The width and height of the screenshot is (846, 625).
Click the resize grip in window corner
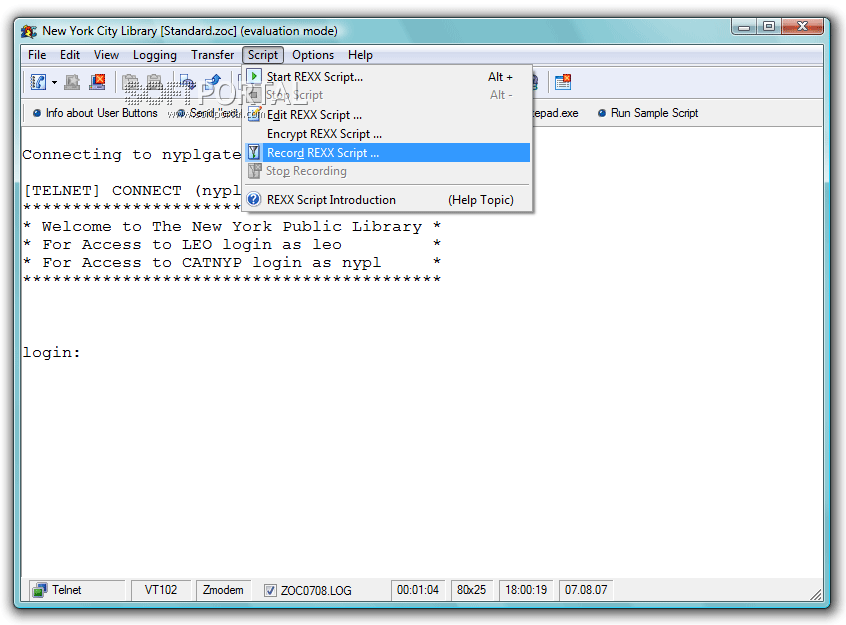pyautogui.click(x=816, y=594)
